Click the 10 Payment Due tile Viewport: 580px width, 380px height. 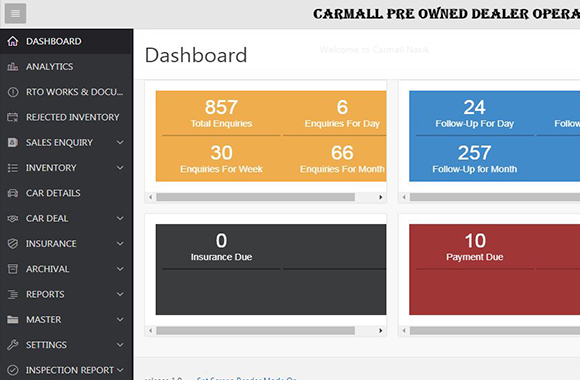475,246
